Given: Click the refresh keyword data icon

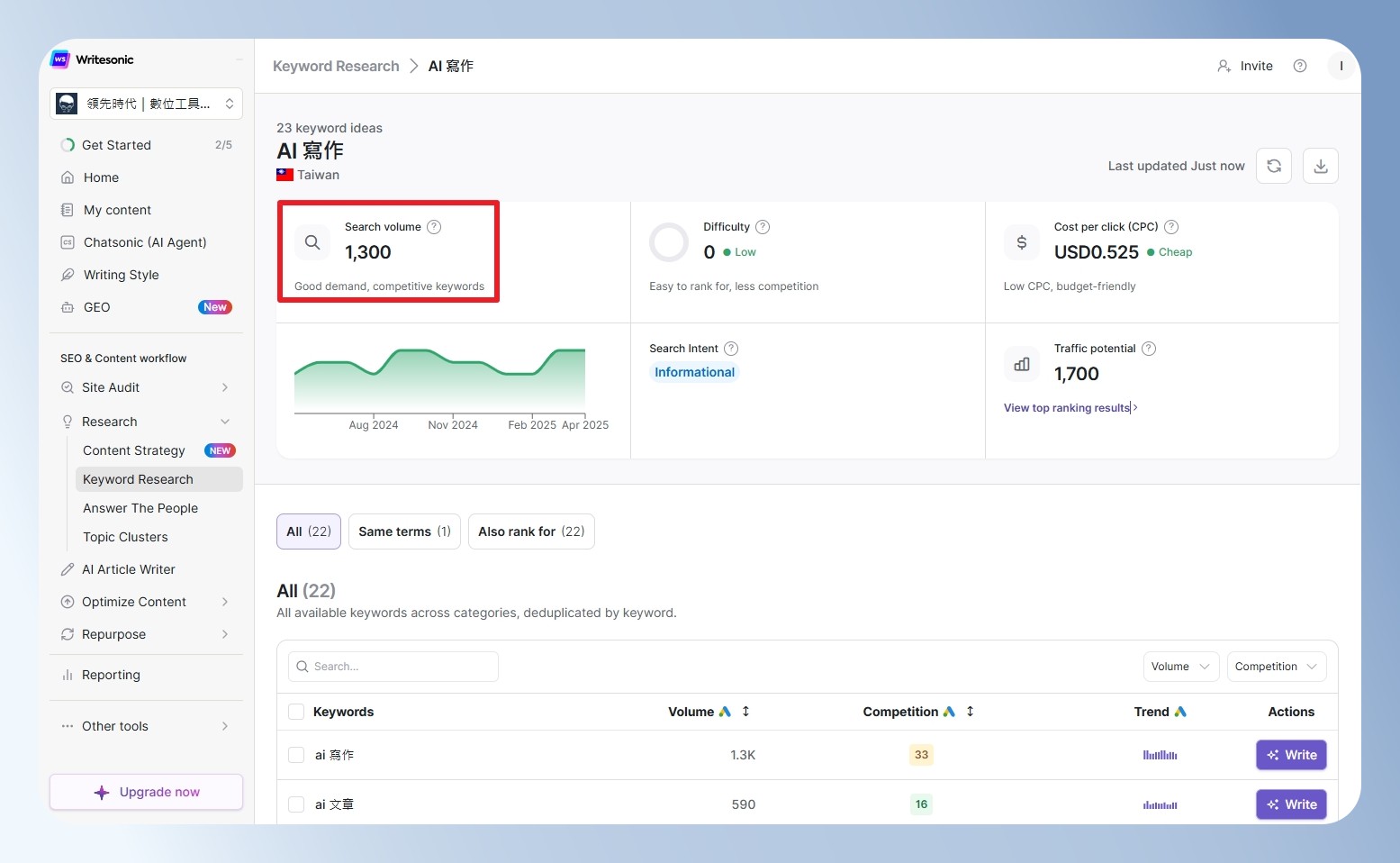Looking at the screenshot, I should (x=1274, y=166).
